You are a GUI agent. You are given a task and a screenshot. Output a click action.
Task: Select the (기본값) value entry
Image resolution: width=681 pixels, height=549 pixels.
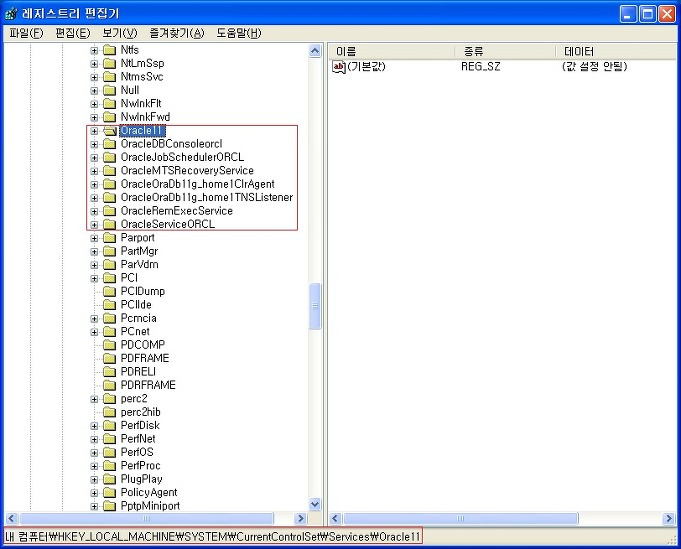pyautogui.click(x=366, y=67)
